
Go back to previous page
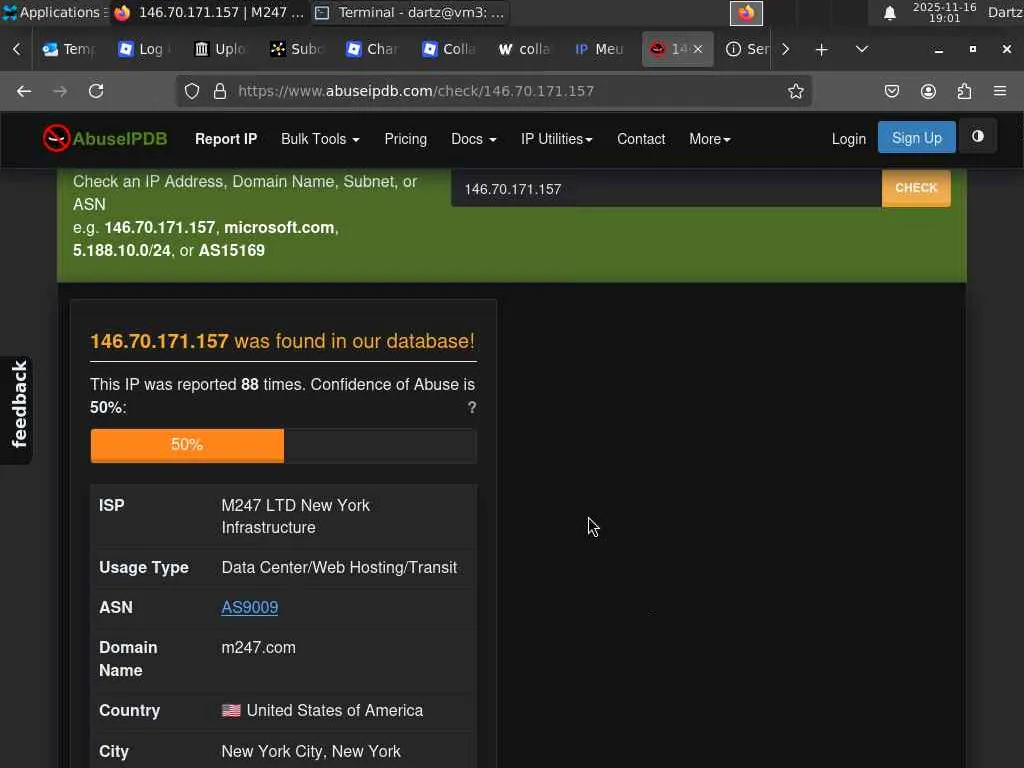(24, 91)
